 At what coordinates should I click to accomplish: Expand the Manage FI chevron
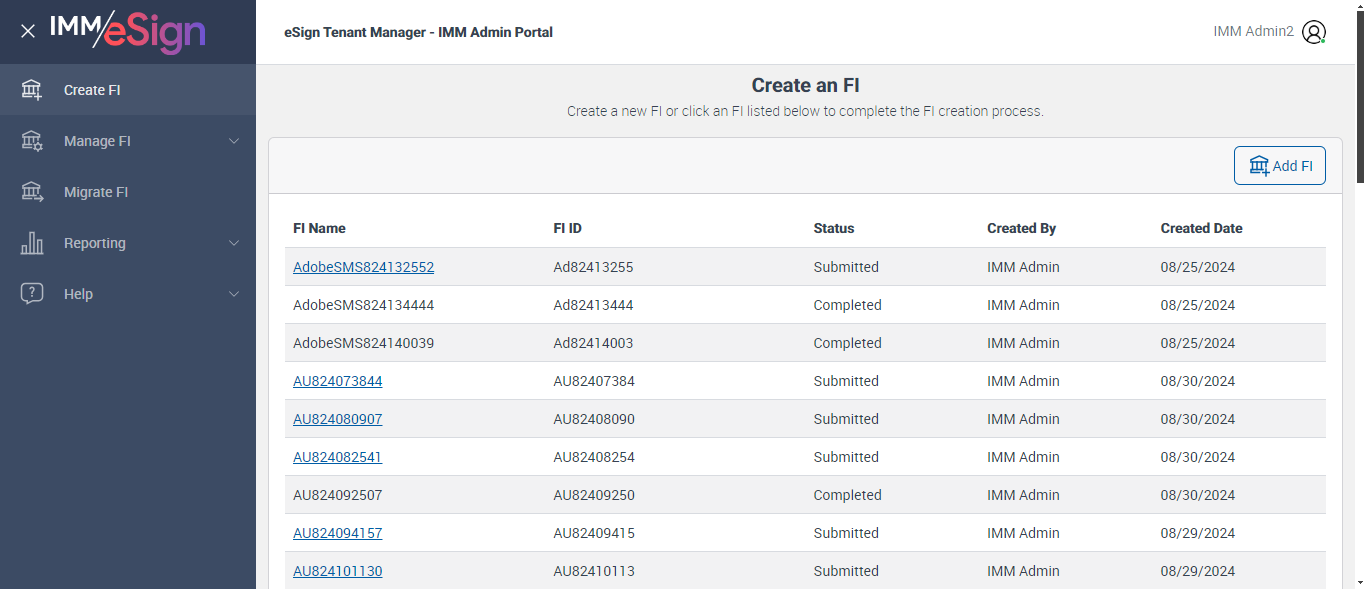[x=234, y=141]
